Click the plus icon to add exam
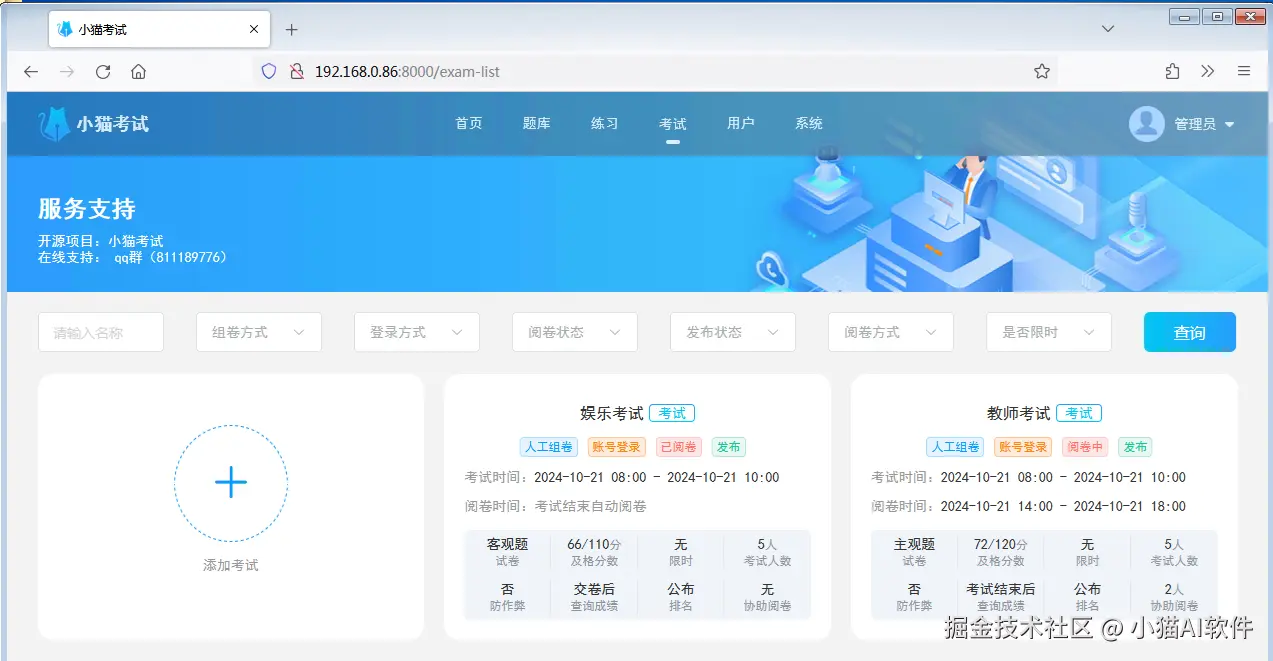Image resolution: width=1273 pixels, height=661 pixels. pyautogui.click(x=231, y=482)
